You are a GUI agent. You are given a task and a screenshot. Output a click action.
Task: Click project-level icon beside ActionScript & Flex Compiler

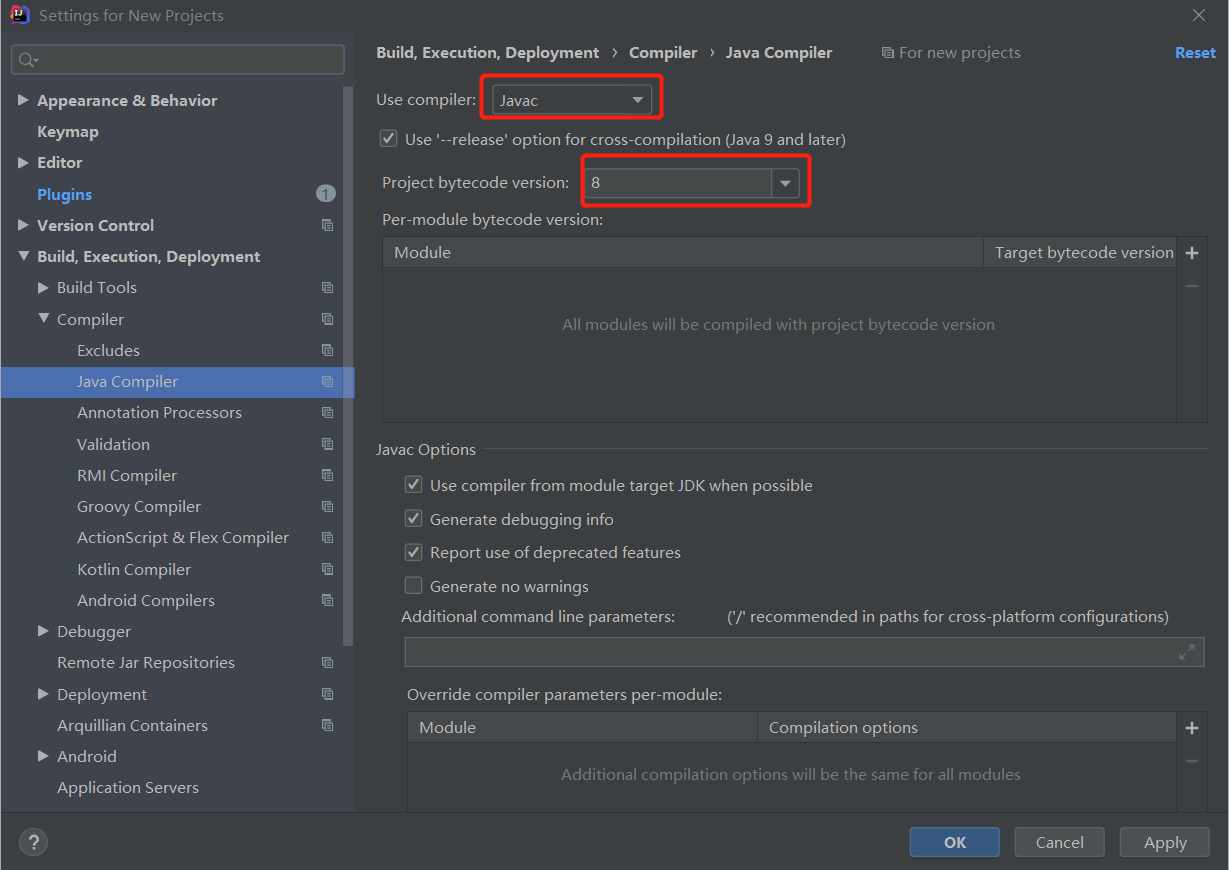pos(327,538)
